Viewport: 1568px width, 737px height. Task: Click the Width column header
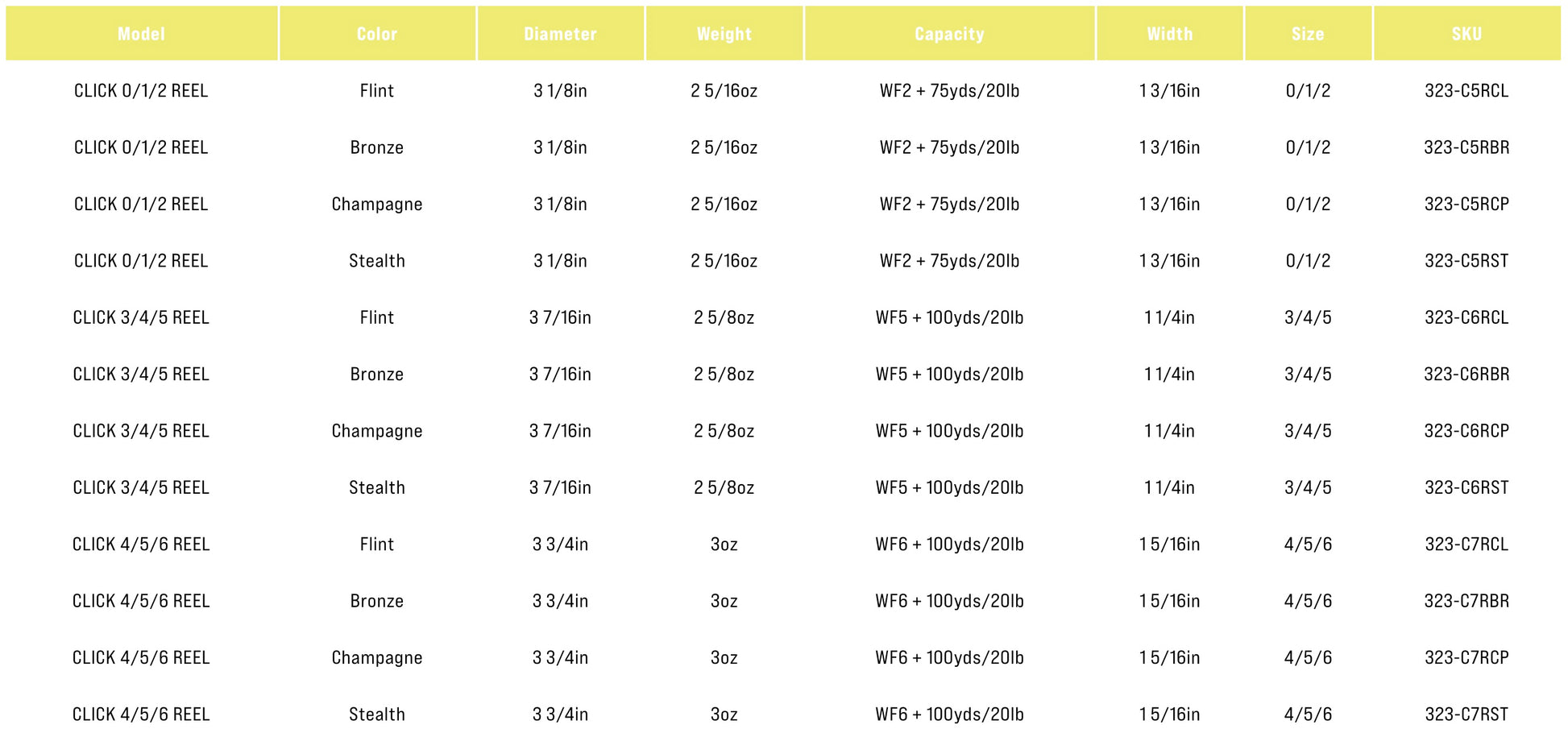[1169, 34]
